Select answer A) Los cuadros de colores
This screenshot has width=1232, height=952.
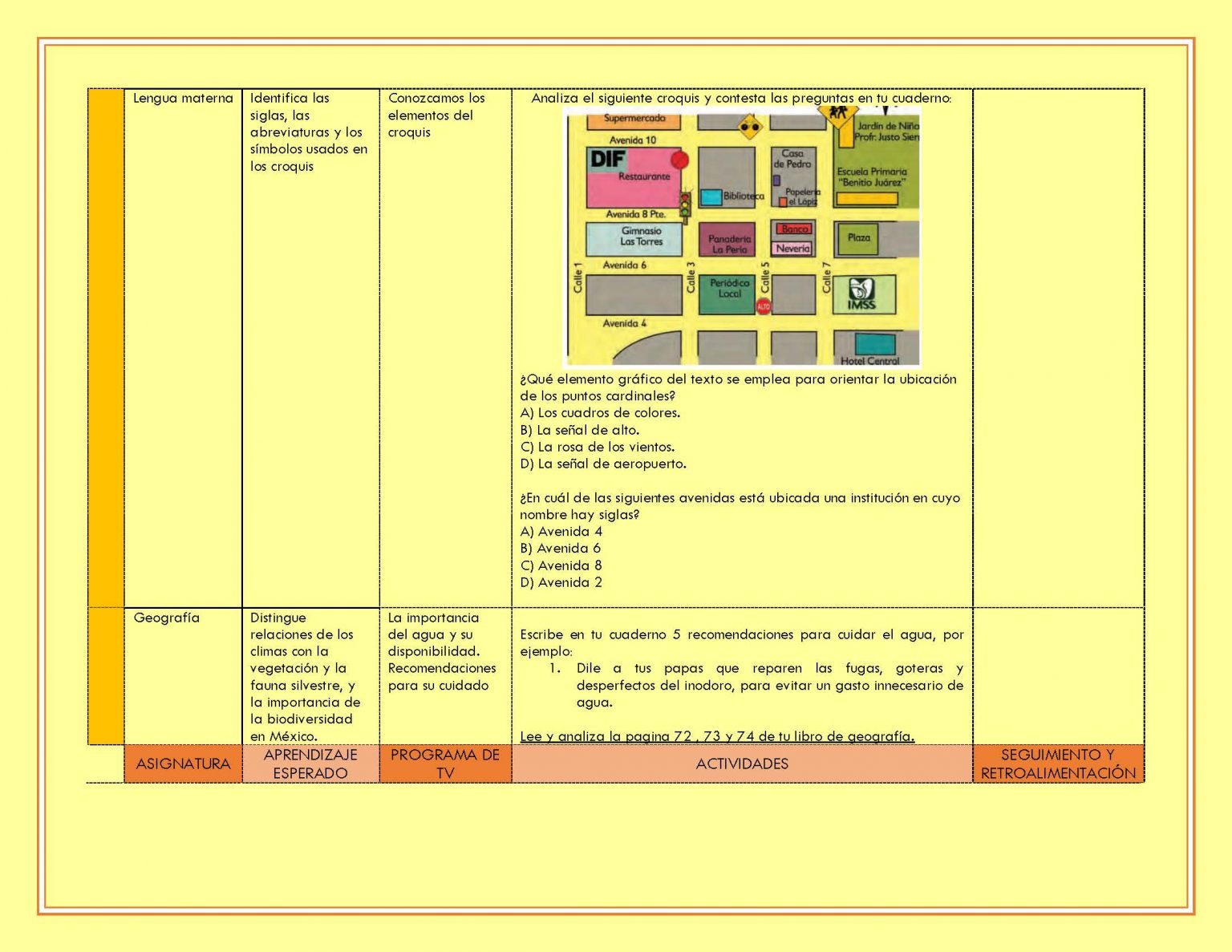pos(599,413)
